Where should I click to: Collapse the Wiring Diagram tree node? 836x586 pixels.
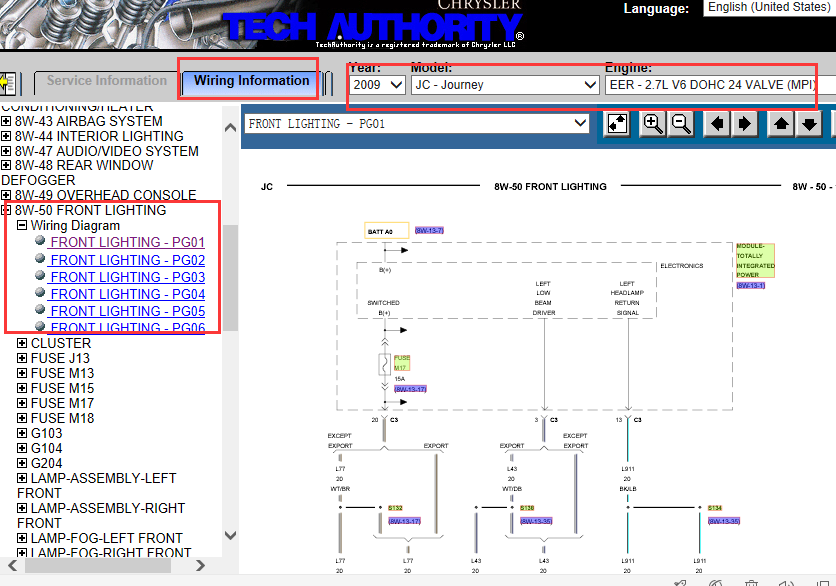click(x=22, y=226)
